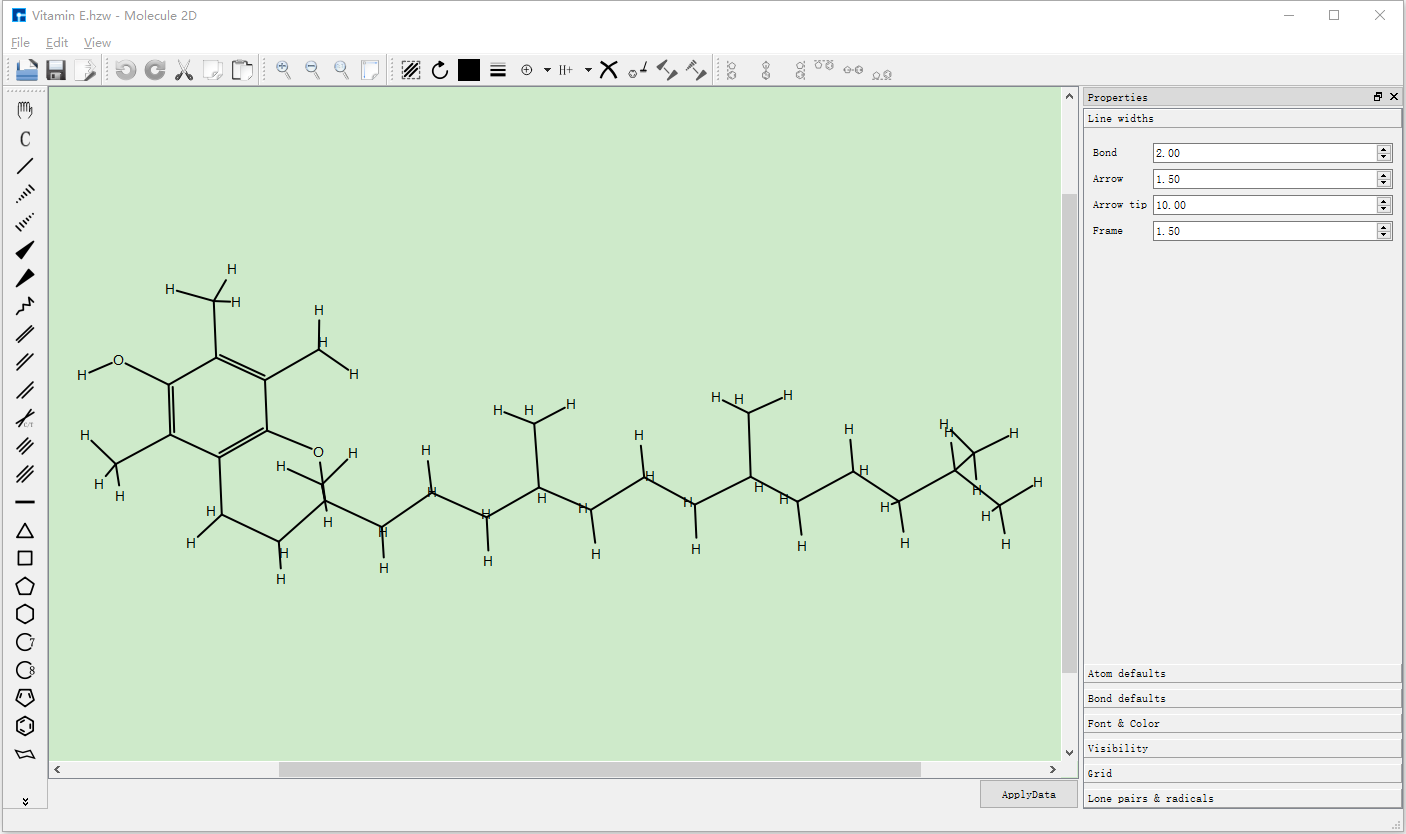The height and width of the screenshot is (834, 1406).
Task: Click the black color swatch in toolbar
Action: coord(469,70)
